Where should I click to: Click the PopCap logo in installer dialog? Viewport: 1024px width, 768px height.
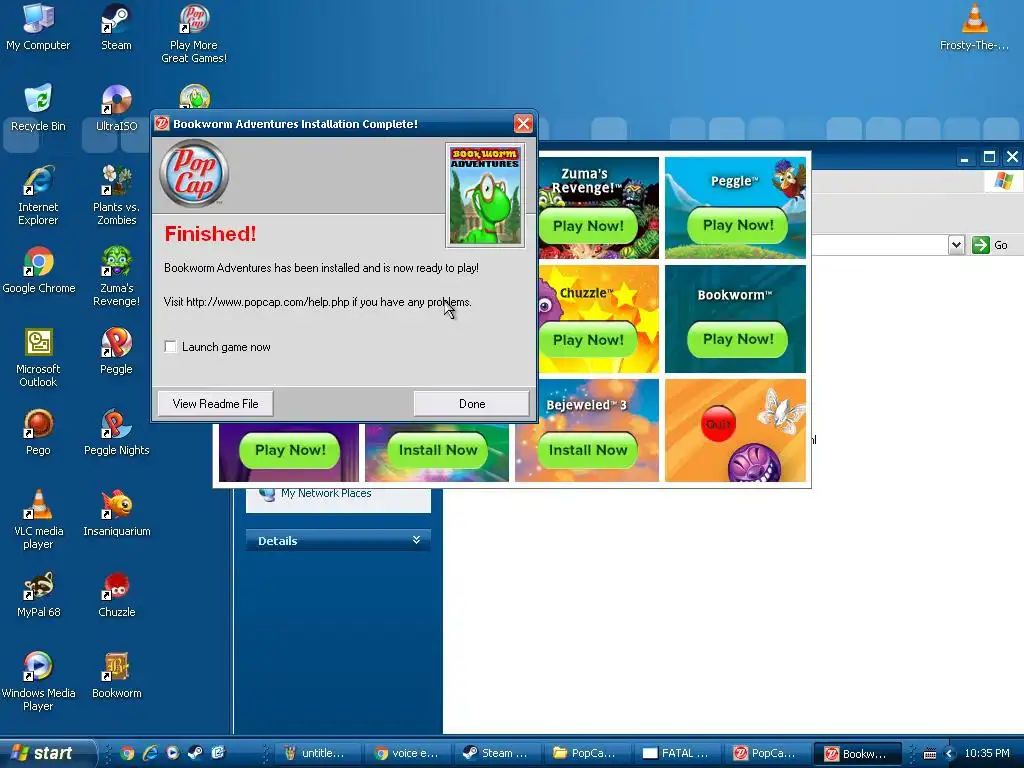tap(194, 173)
